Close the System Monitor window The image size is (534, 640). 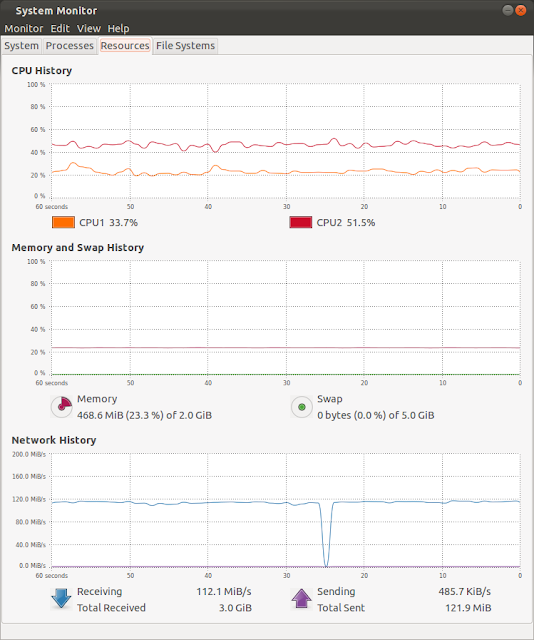click(x=521, y=10)
